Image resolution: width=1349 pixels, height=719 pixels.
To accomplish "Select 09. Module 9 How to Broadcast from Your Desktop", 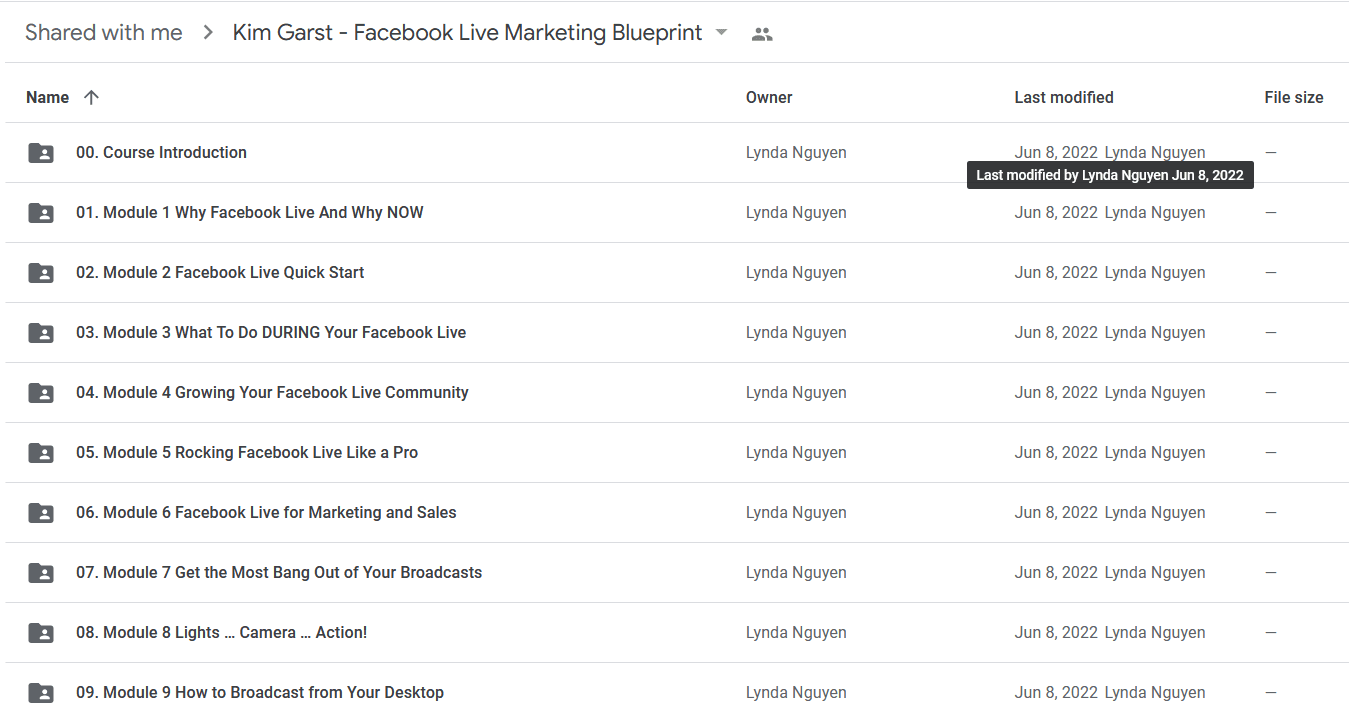I will coord(260,692).
